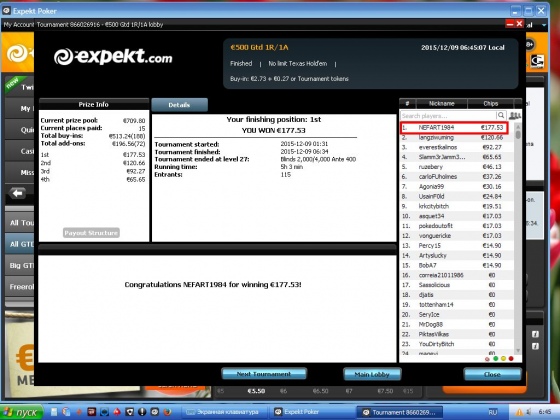Click the red status dot below player list
Image resolution: width=560 pixels, height=420 pixels.
(x=511, y=358)
